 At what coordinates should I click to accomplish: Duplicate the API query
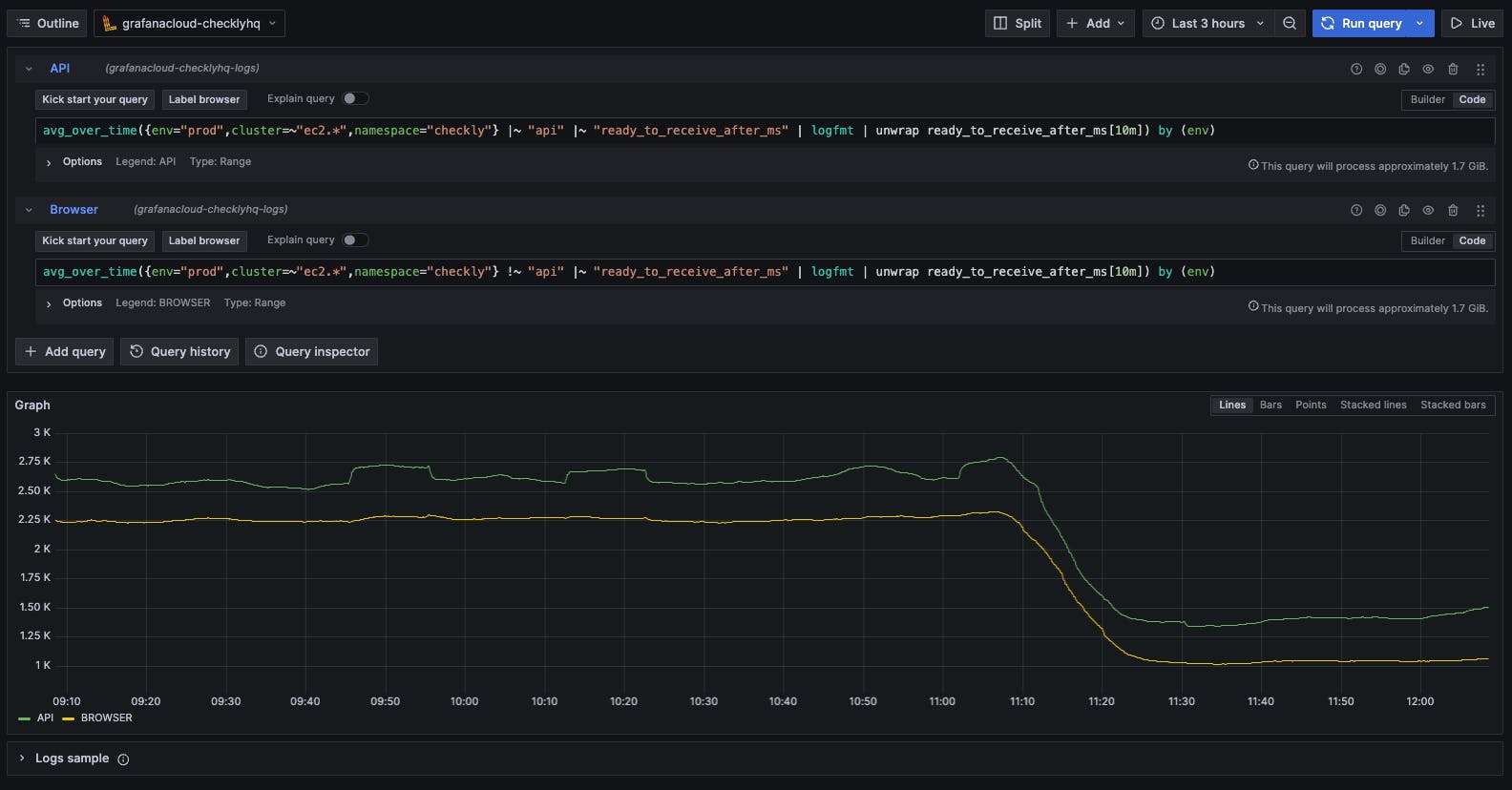click(x=1404, y=69)
